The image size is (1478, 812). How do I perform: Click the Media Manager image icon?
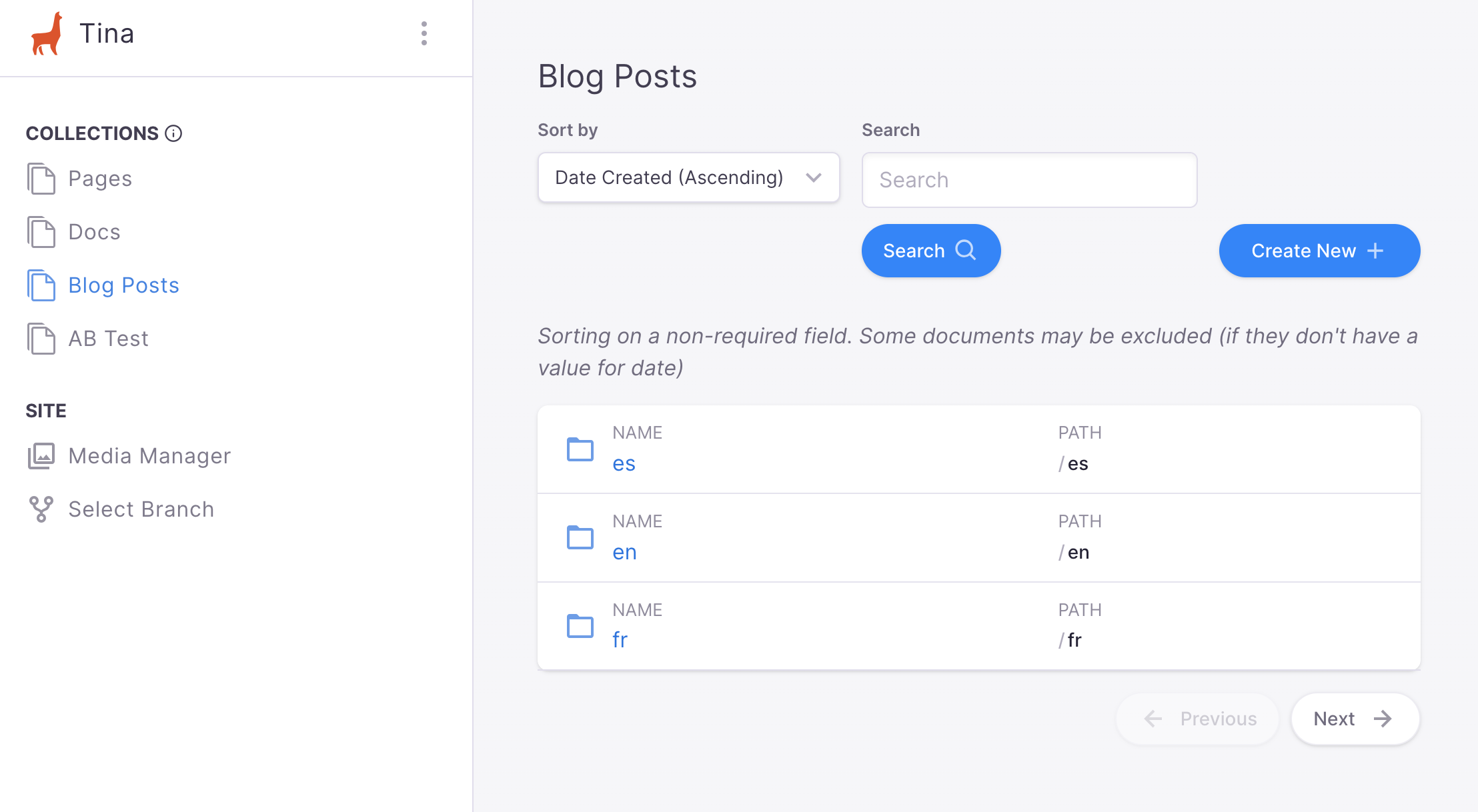pyautogui.click(x=41, y=456)
